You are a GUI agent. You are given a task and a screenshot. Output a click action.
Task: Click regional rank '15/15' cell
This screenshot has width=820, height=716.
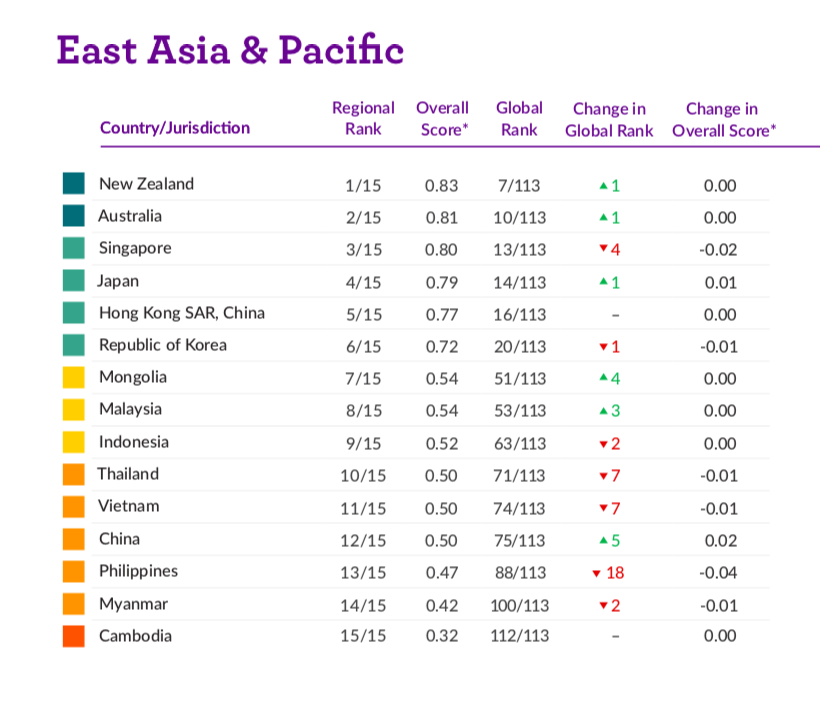pos(363,637)
